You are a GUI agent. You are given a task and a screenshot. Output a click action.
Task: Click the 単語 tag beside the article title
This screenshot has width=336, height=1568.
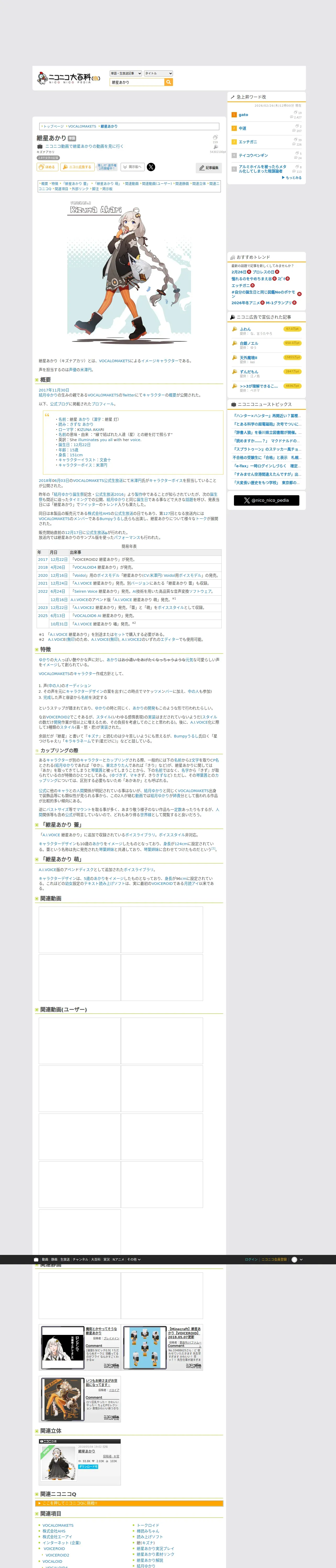(x=72, y=138)
